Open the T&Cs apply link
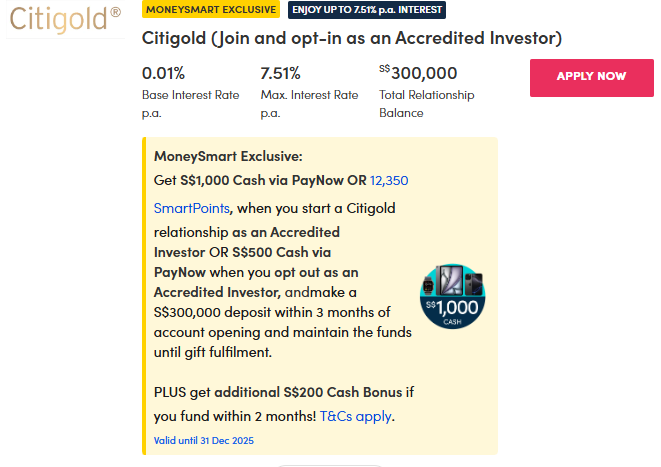 (356, 416)
